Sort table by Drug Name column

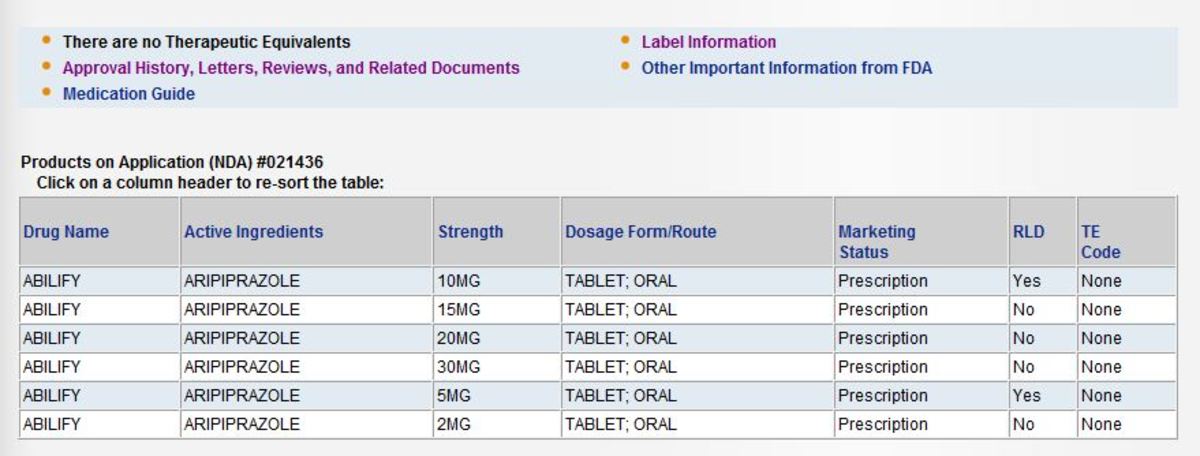tap(66, 232)
